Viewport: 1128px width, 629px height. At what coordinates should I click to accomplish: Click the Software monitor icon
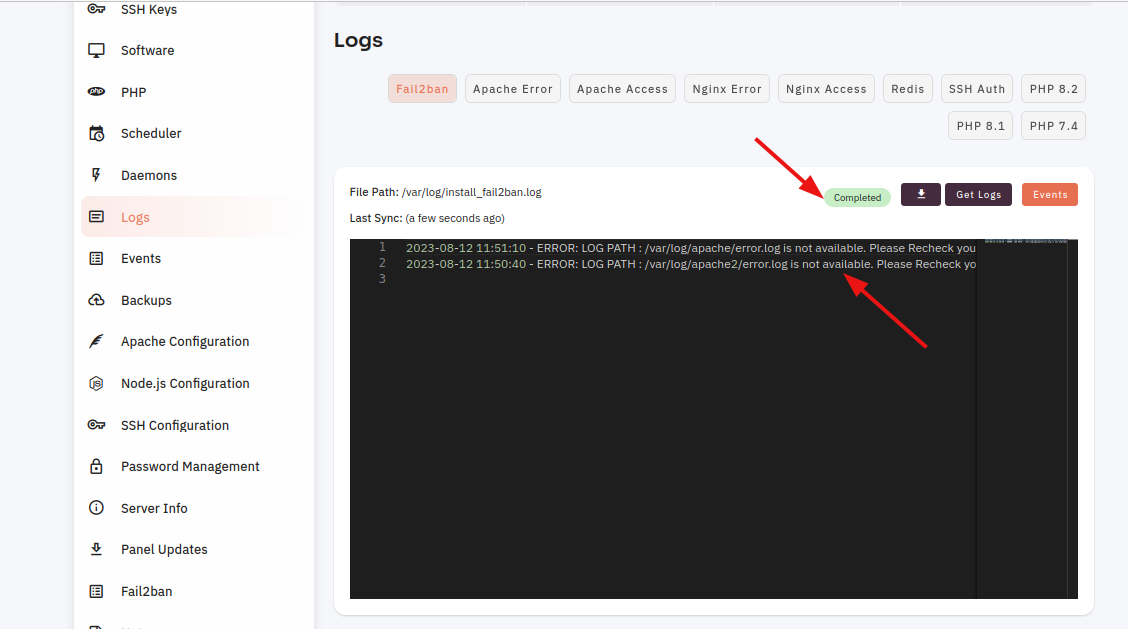96,50
